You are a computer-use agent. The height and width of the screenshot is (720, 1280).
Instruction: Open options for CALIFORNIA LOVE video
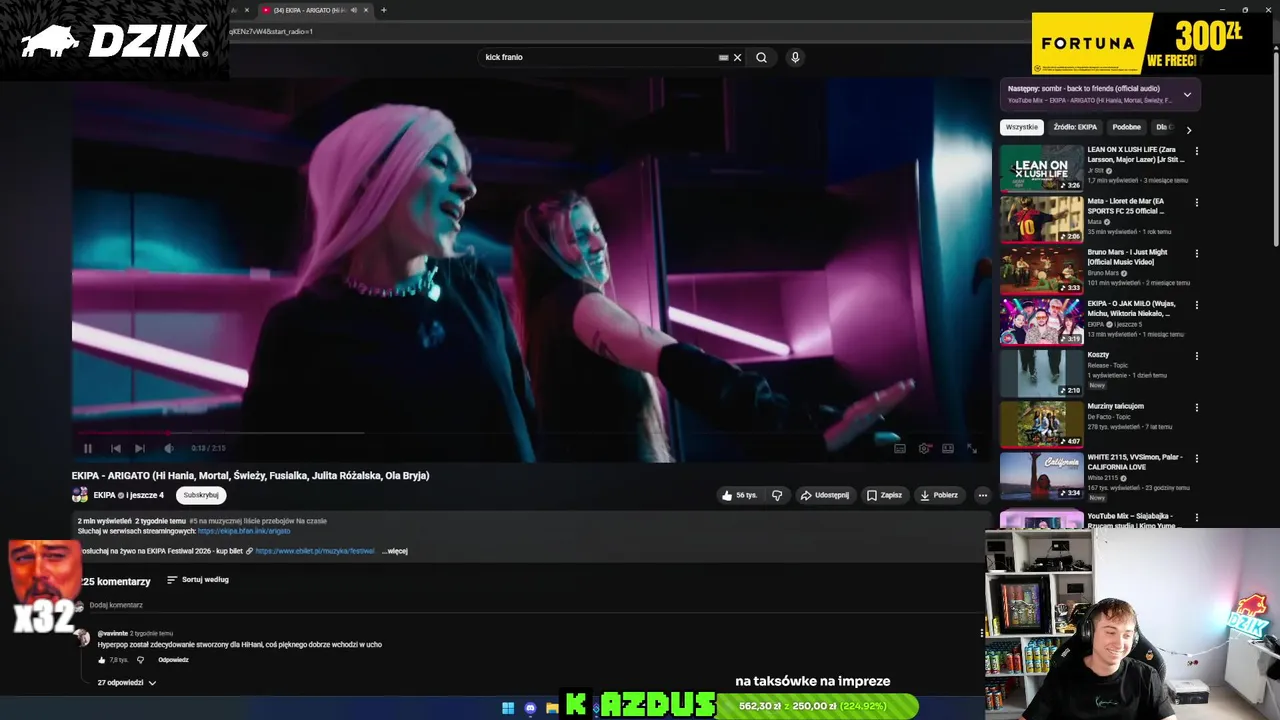[x=1196, y=458]
